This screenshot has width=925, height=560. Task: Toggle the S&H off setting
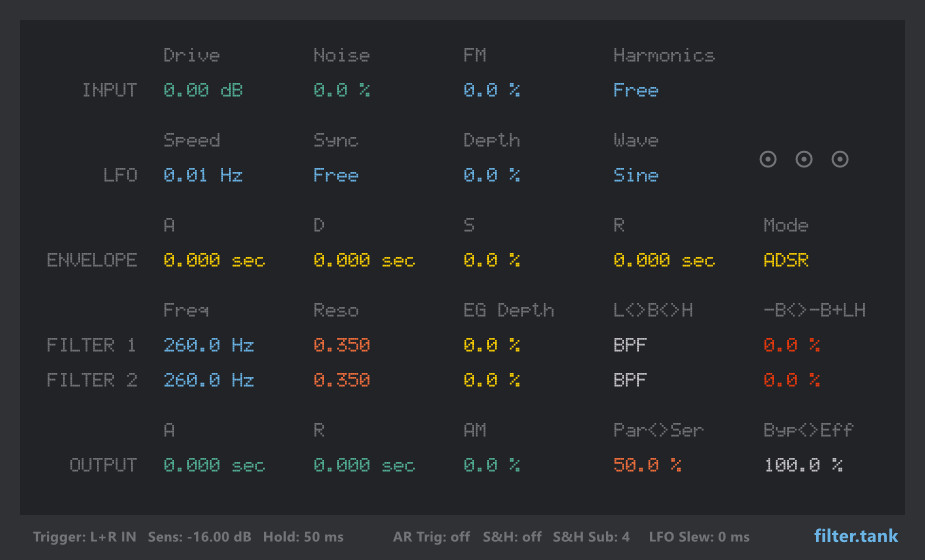pyautogui.click(x=512, y=537)
